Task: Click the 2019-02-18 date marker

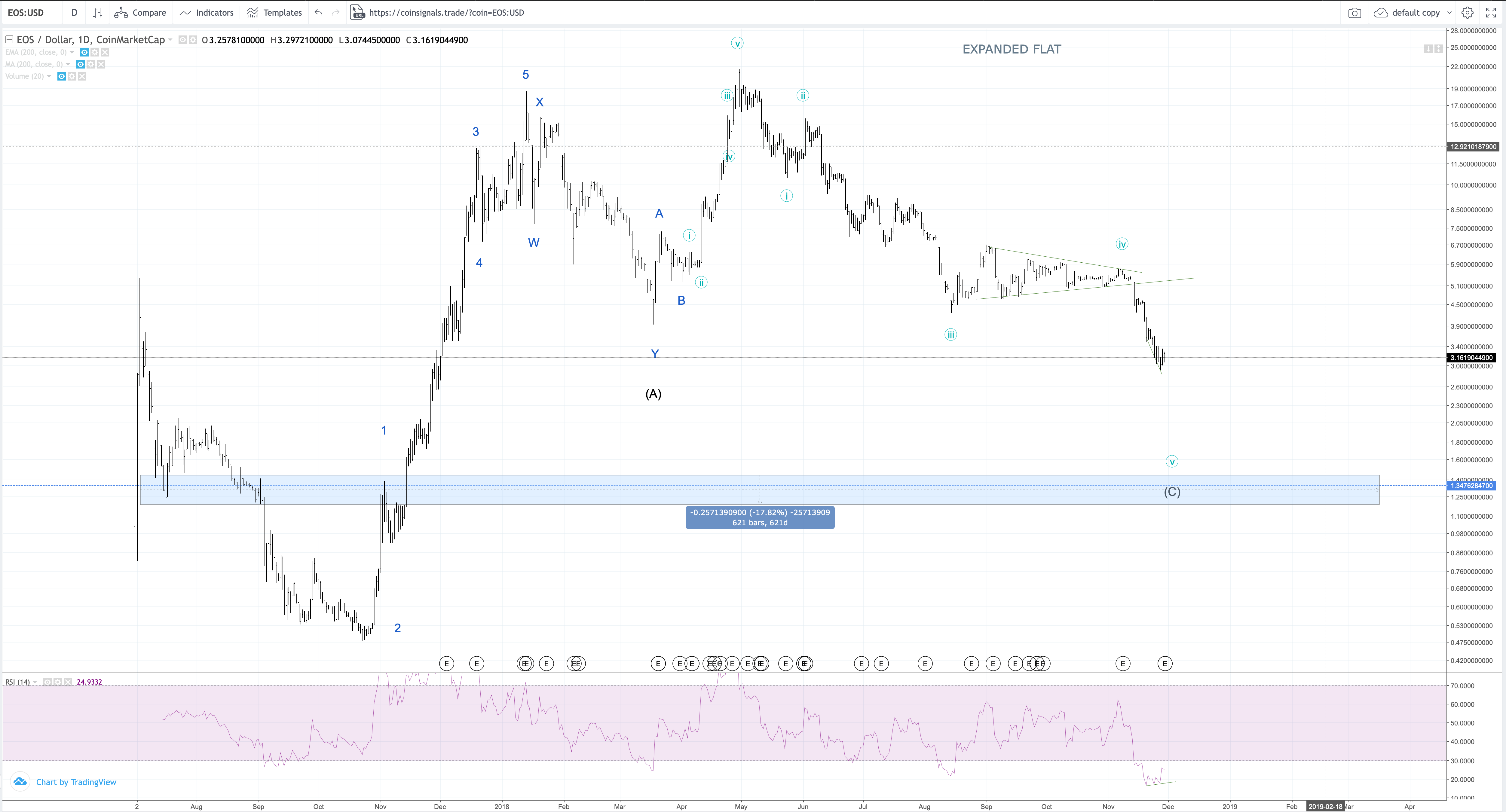Action: (1325, 806)
